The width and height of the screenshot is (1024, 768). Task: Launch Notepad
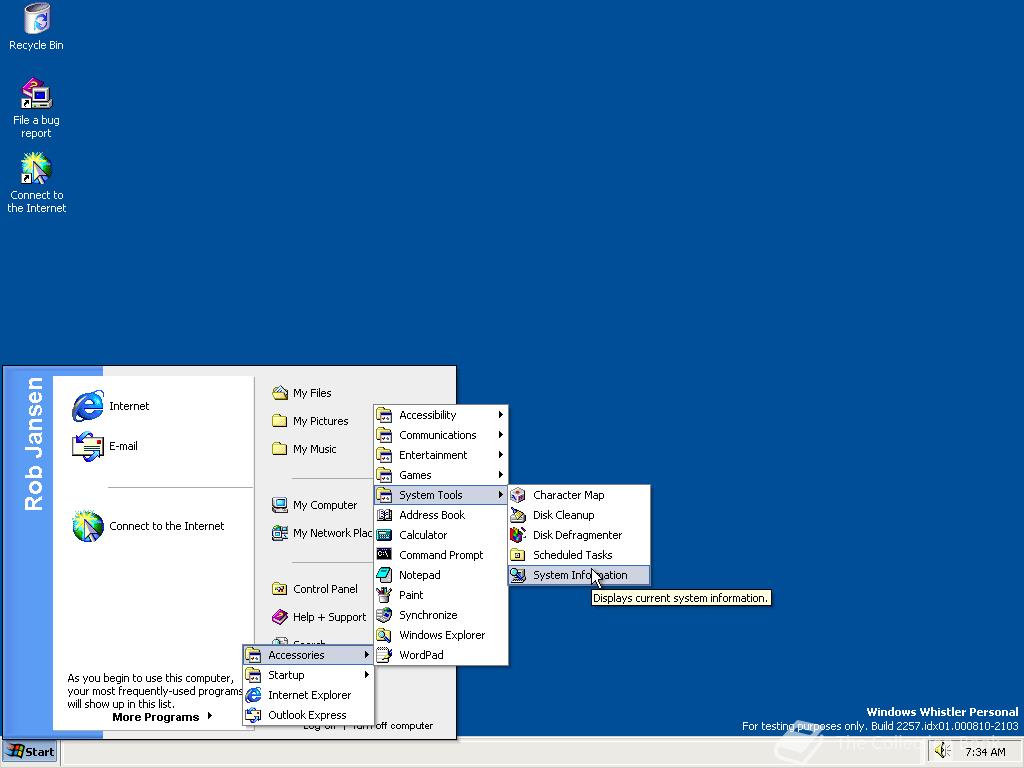[441, 575]
